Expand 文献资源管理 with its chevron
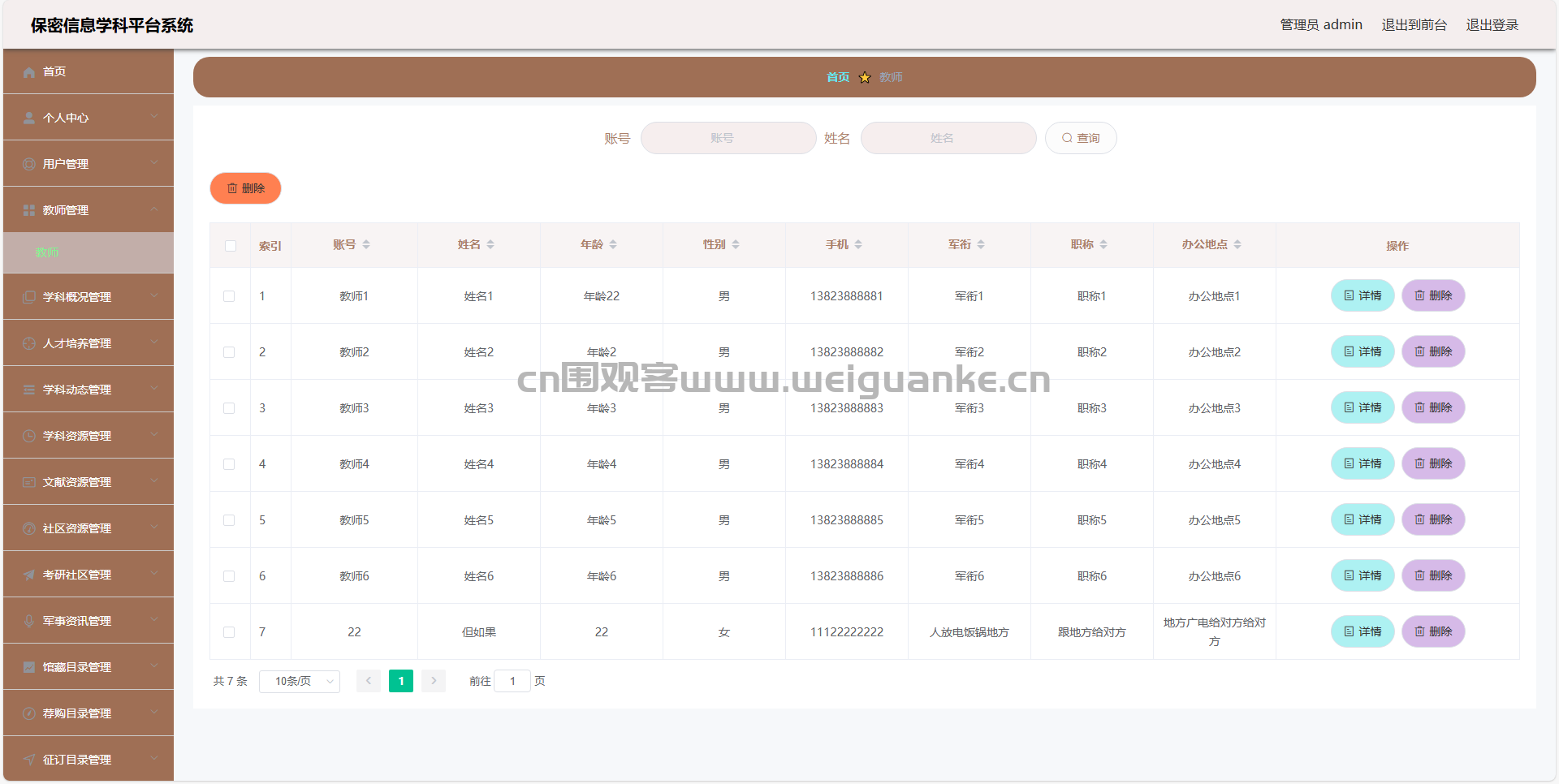 (x=154, y=481)
